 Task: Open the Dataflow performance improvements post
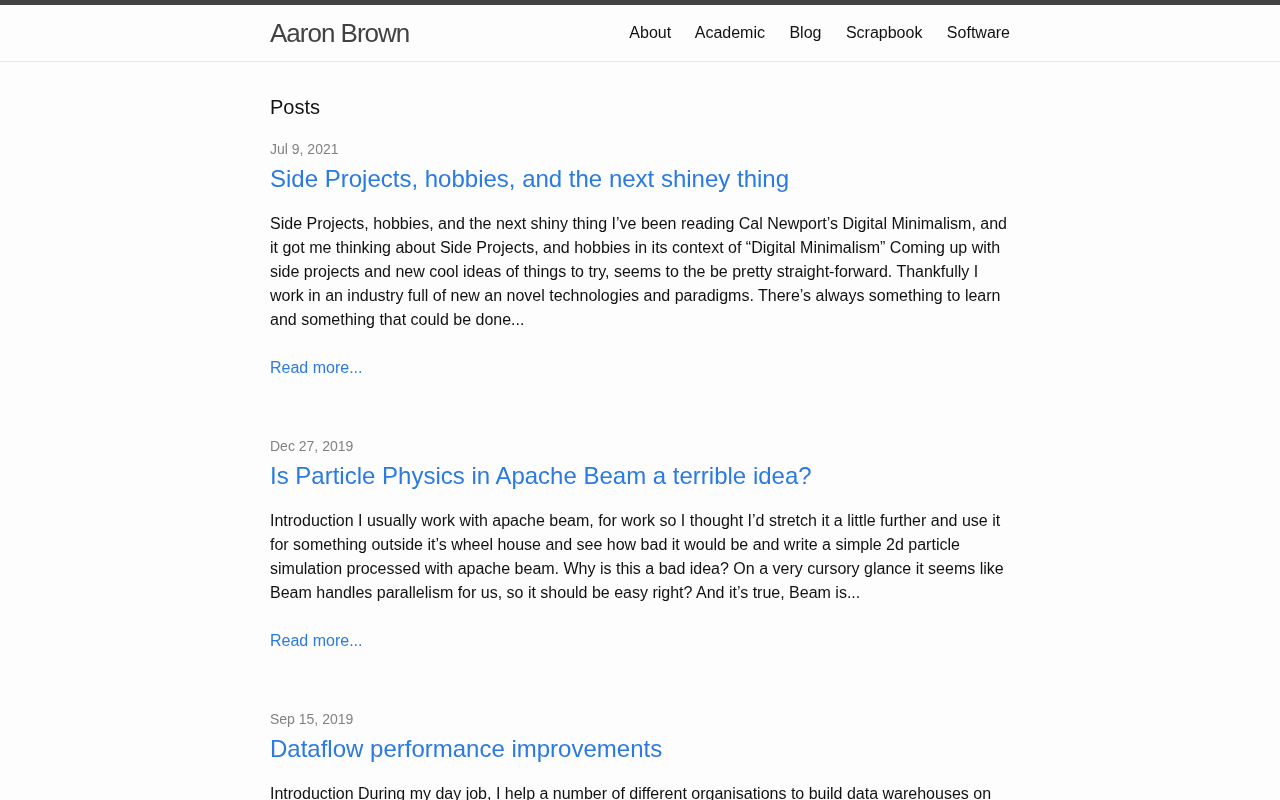tap(466, 749)
